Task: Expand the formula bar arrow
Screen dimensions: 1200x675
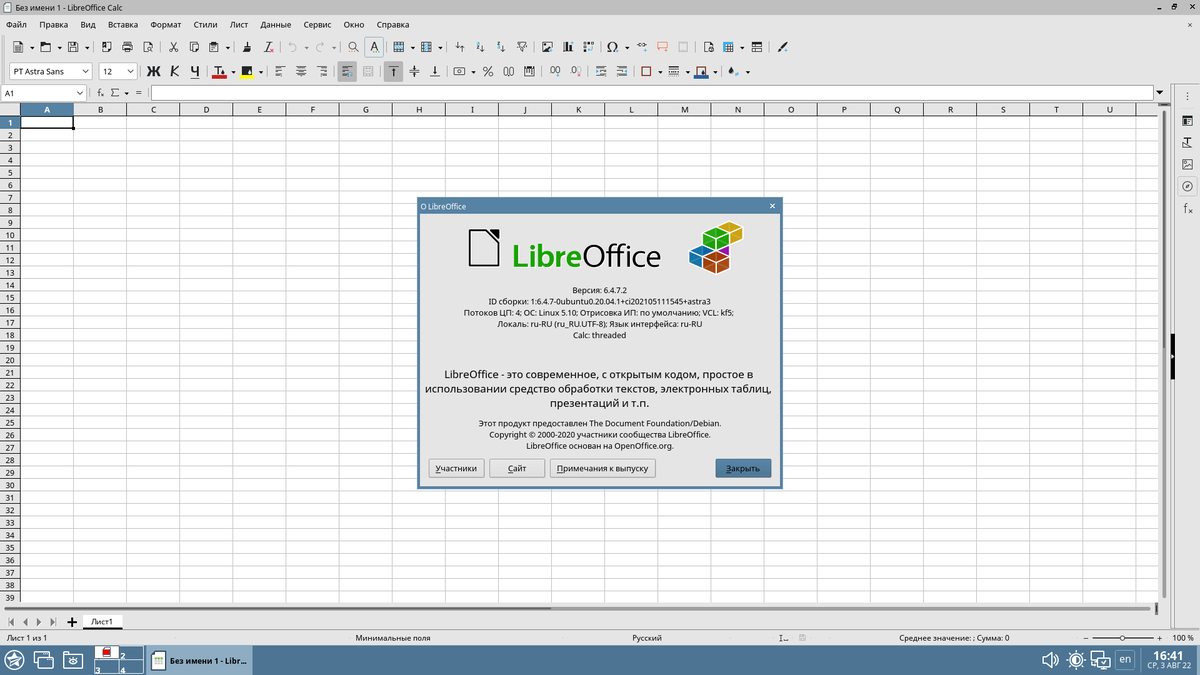Action: [x=1160, y=93]
